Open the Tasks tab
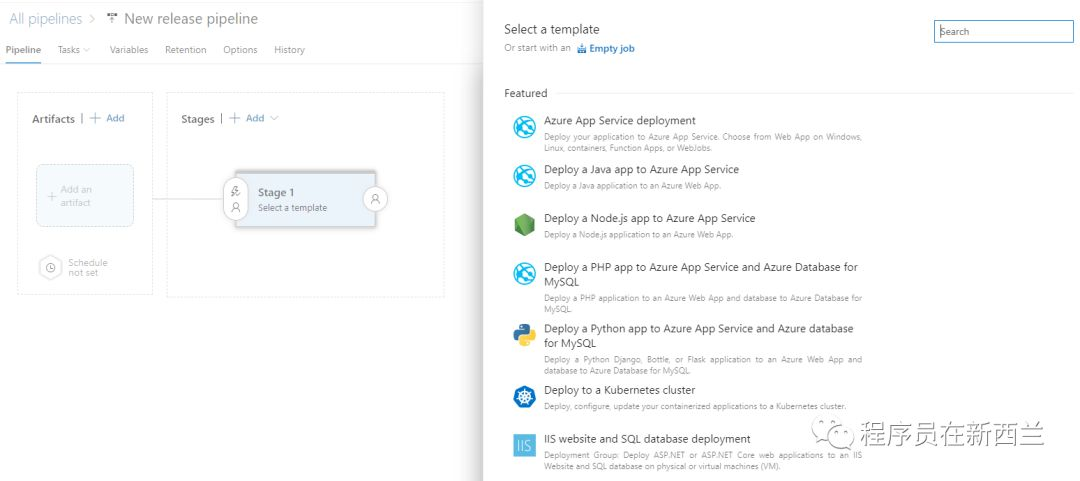The width and height of the screenshot is (1080, 481). coord(69,50)
